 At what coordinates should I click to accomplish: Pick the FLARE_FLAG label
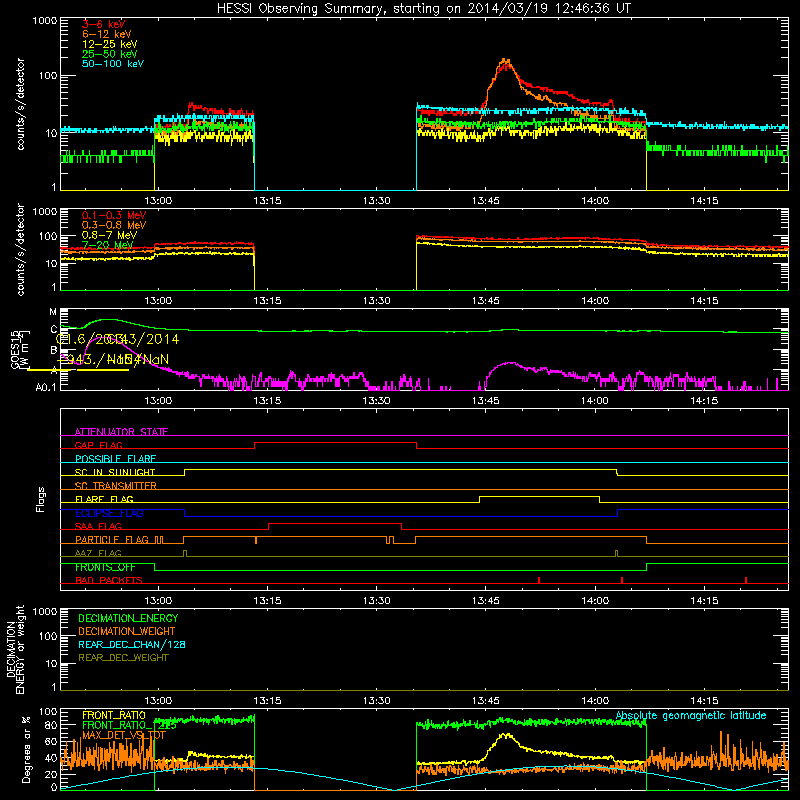tap(104, 499)
